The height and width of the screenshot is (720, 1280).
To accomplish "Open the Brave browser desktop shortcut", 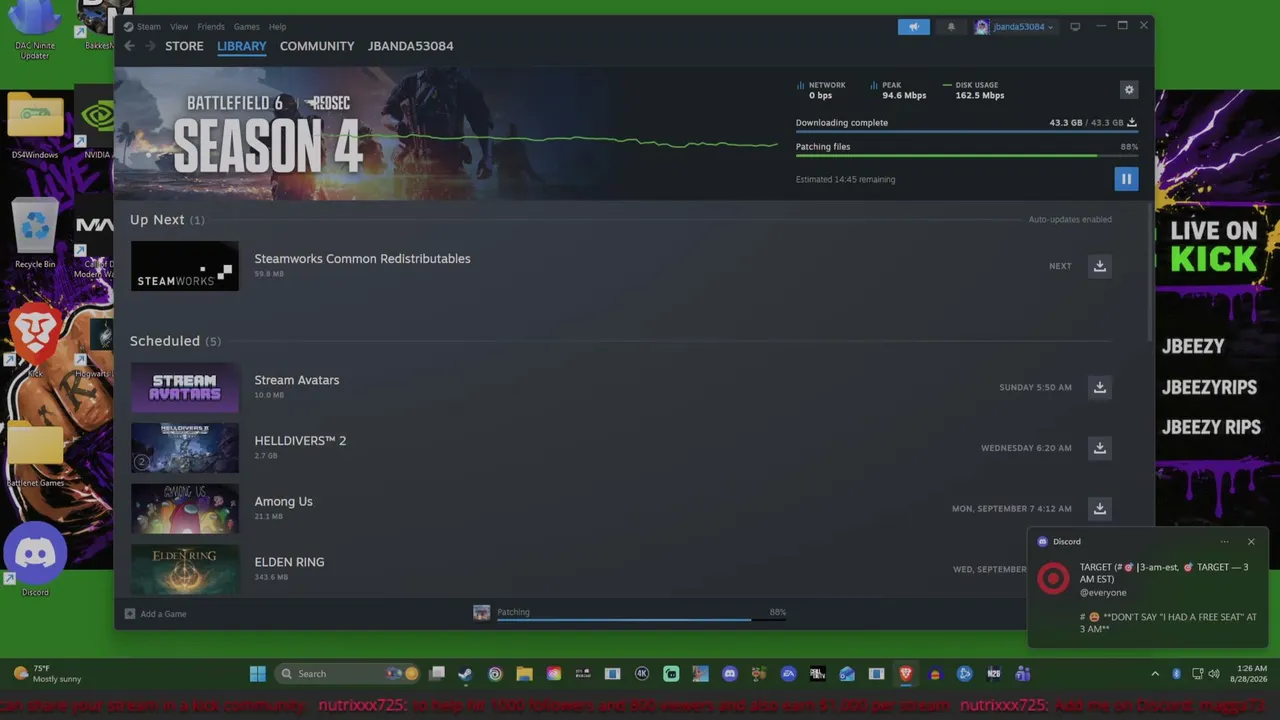I will pyautogui.click(x=35, y=340).
